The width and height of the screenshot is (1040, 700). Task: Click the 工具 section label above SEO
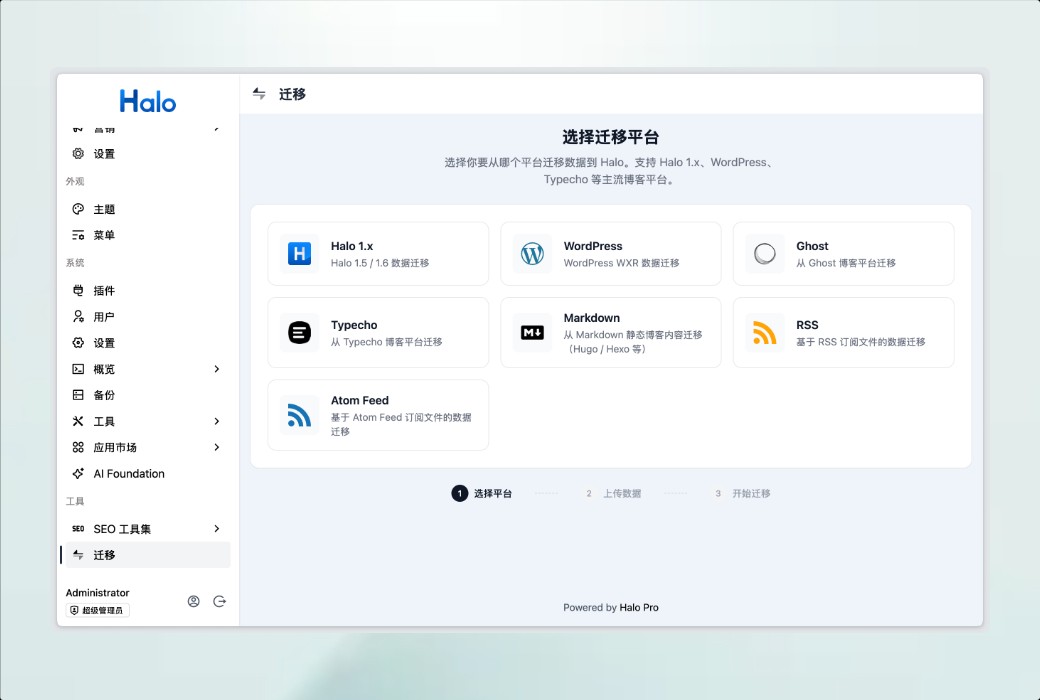75,501
